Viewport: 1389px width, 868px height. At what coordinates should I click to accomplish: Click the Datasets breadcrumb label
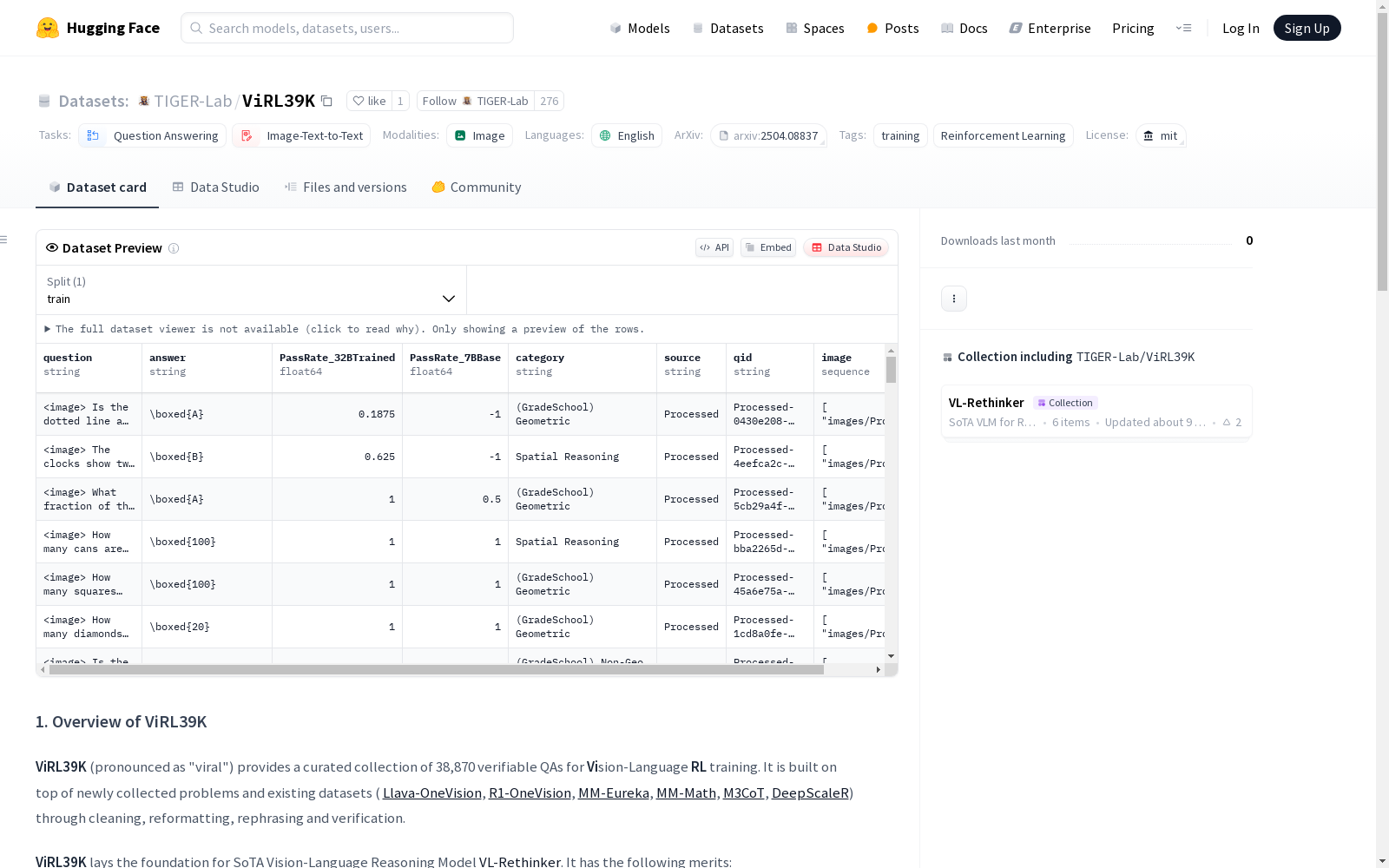pyautogui.click(x=93, y=101)
